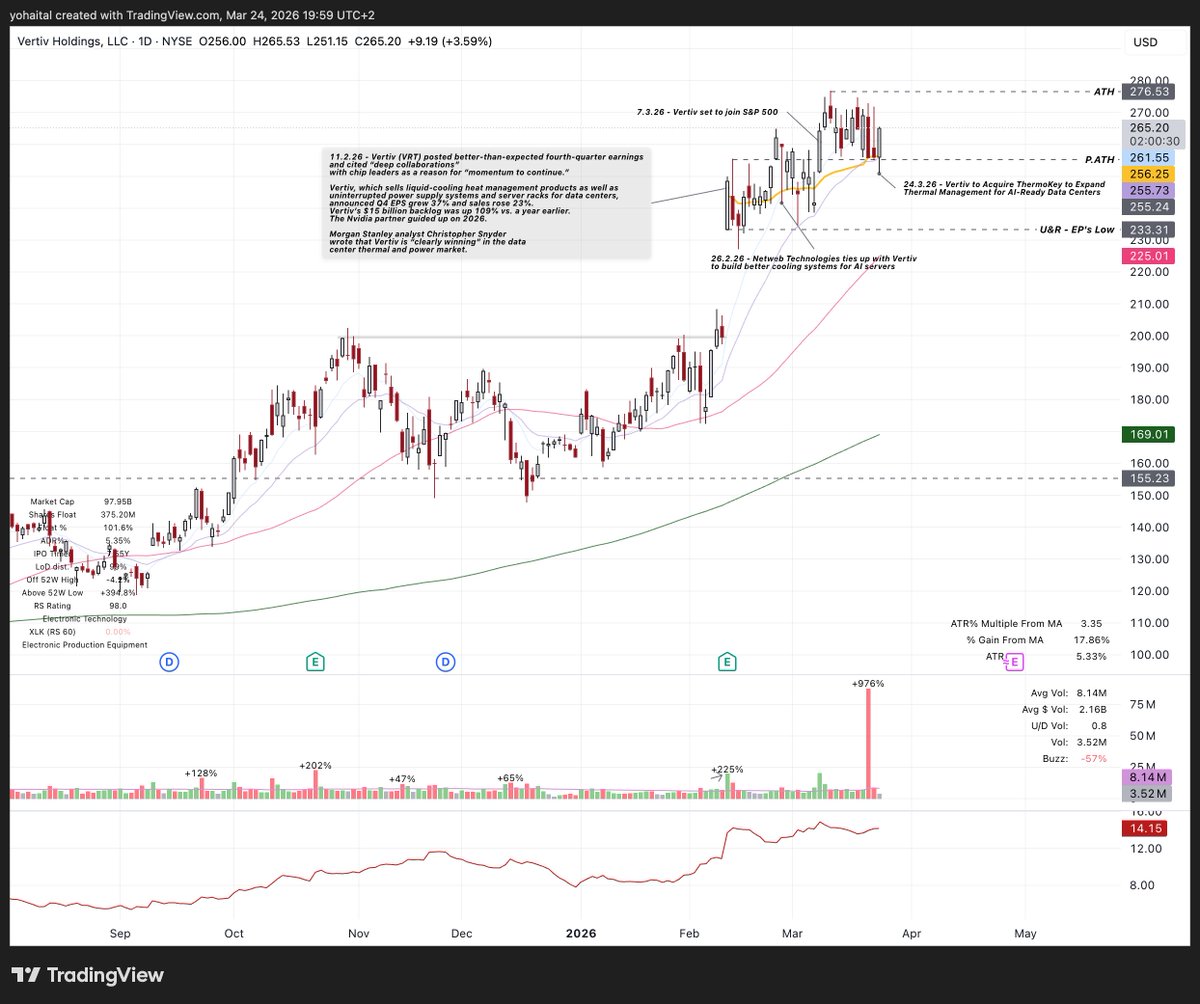
Task: Click the 265.20 current price label
Action: 1148,127
